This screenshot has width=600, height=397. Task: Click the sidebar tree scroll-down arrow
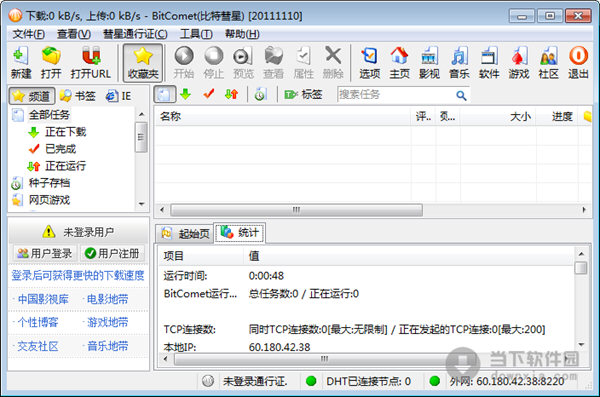(x=142, y=204)
